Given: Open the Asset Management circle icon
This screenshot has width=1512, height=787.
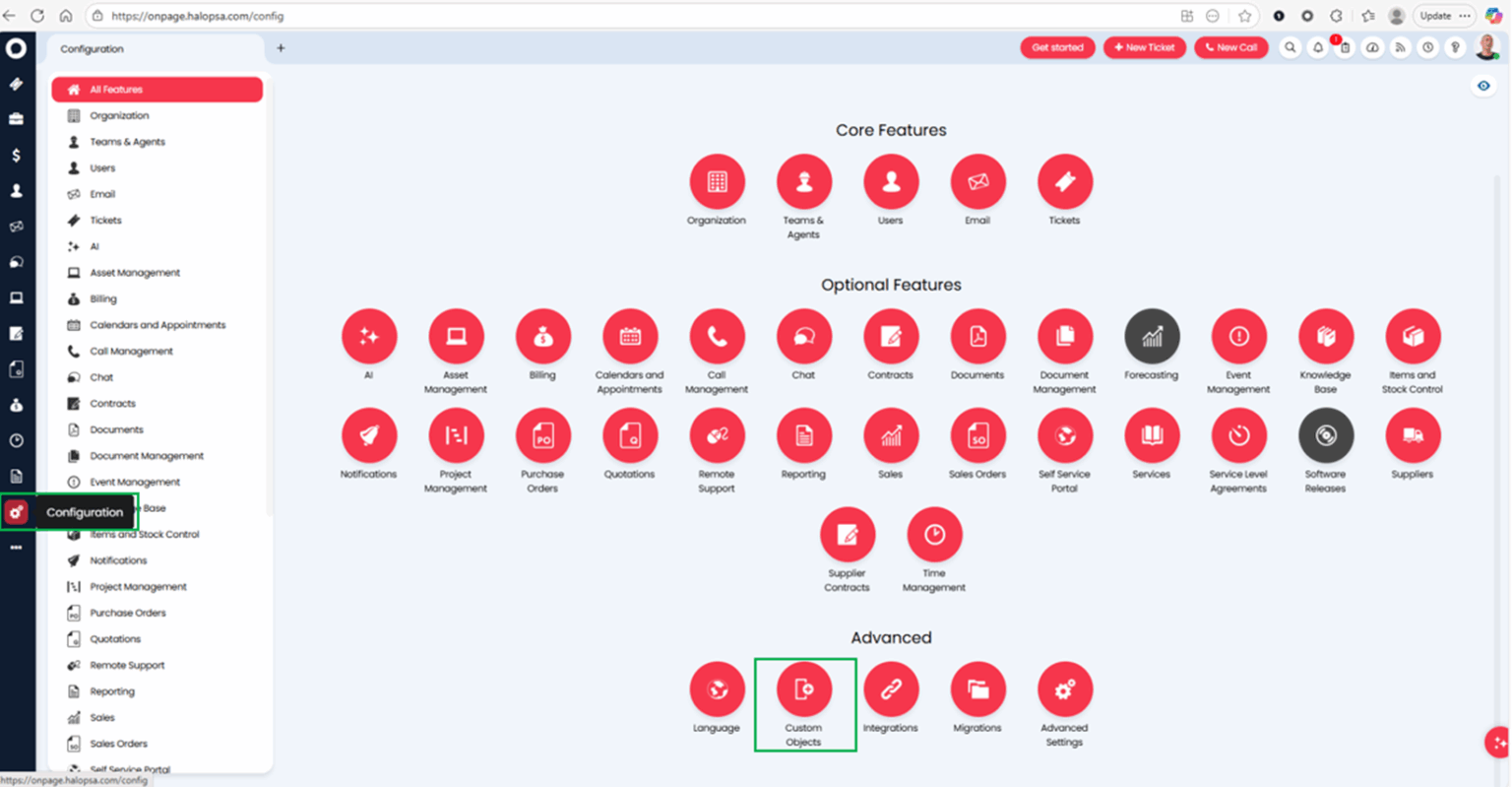Looking at the screenshot, I should tap(456, 336).
